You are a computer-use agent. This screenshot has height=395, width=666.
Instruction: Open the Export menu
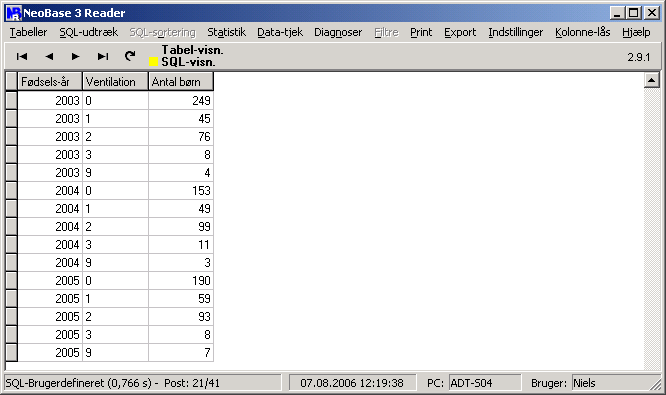click(460, 32)
